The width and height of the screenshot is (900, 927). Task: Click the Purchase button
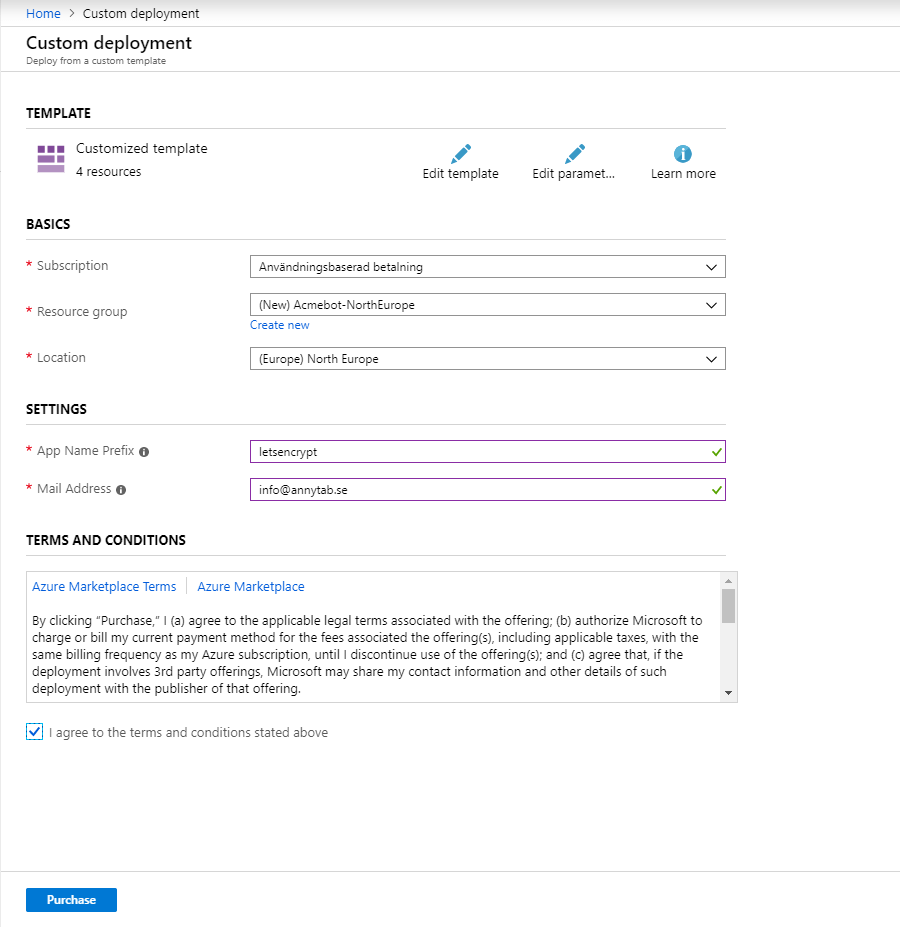coord(72,900)
